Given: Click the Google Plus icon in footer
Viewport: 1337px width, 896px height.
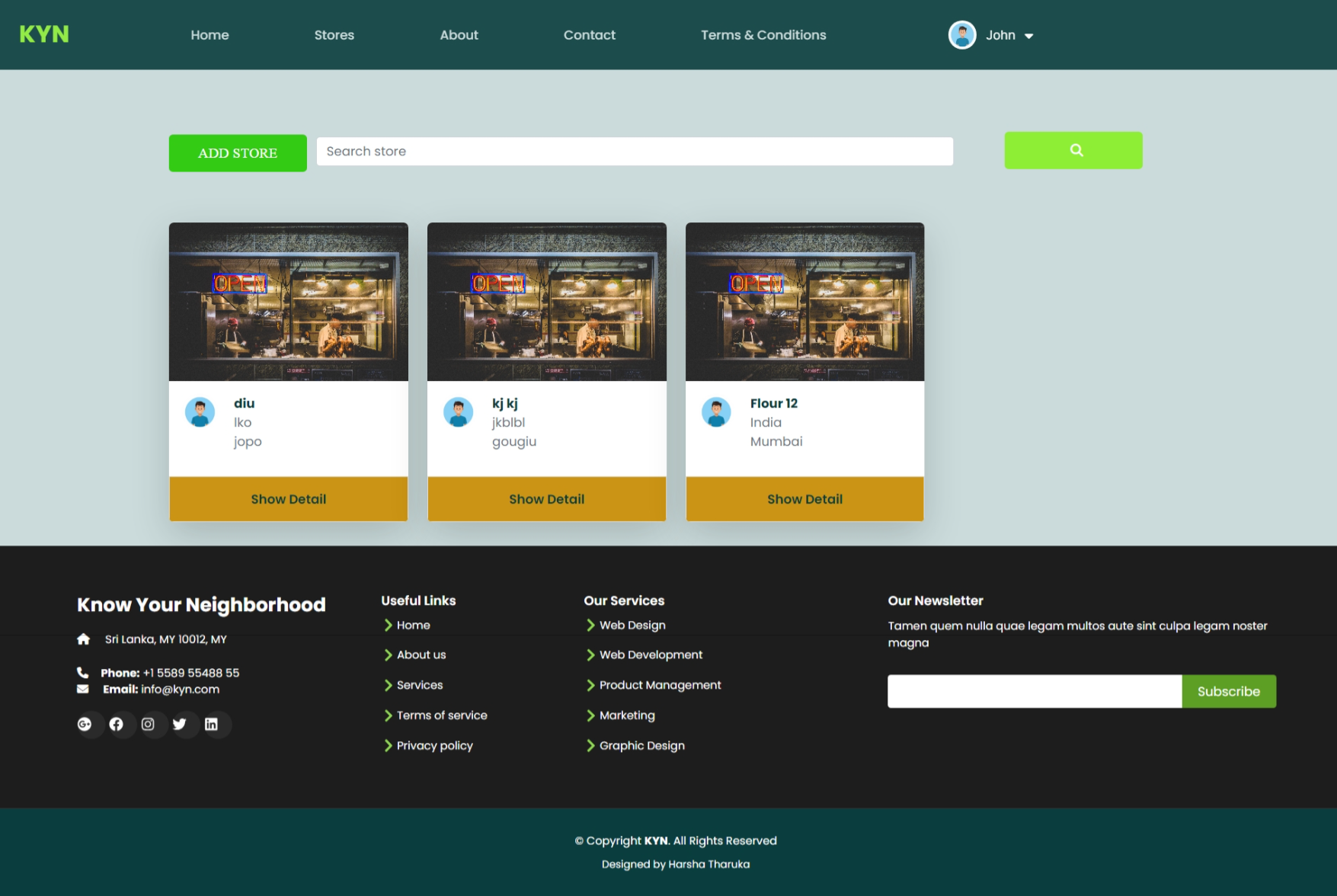Looking at the screenshot, I should tap(85, 724).
